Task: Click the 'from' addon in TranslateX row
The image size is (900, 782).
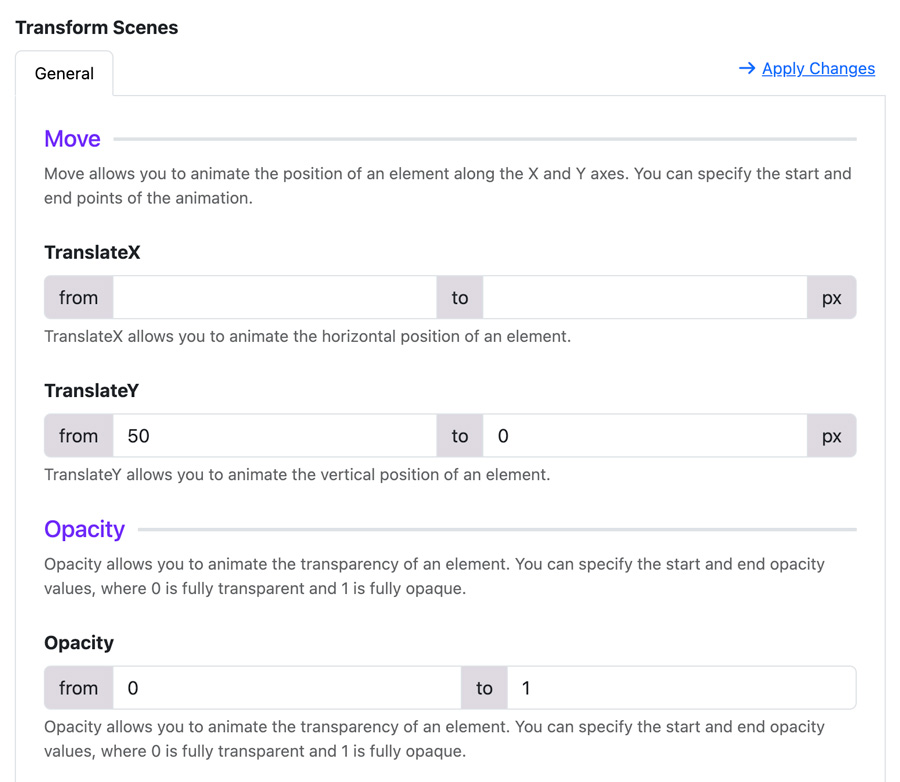Action: click(x=79, y=297)
